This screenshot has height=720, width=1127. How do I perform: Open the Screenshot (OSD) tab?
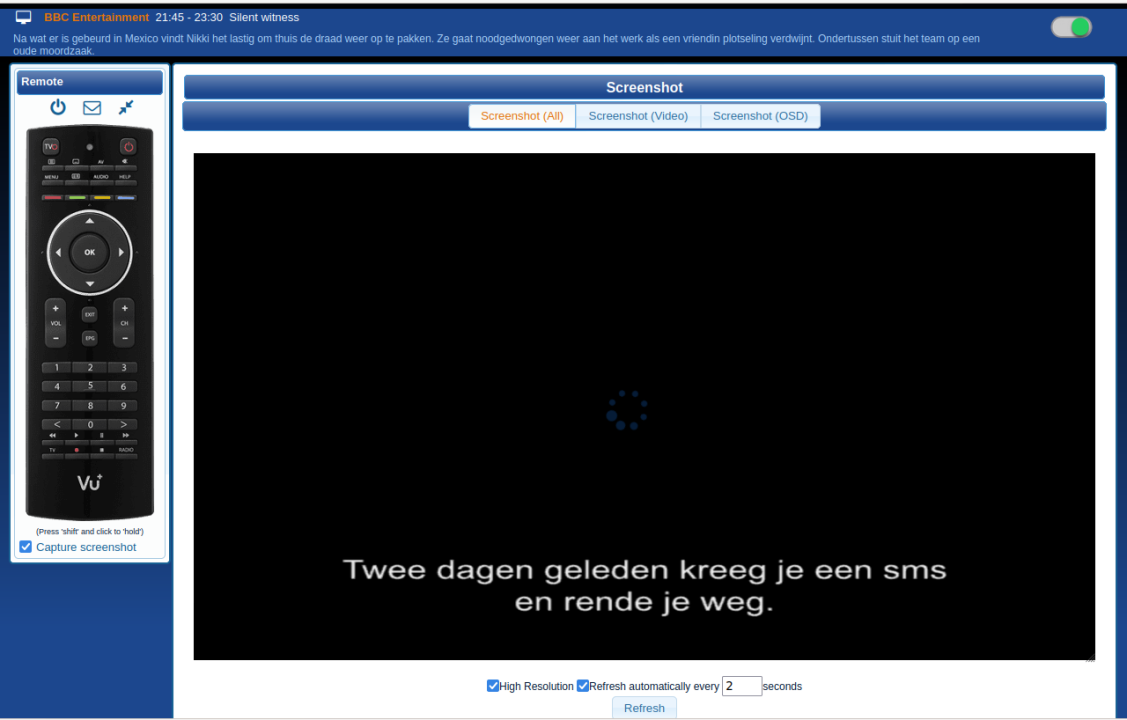pos(760,115)
